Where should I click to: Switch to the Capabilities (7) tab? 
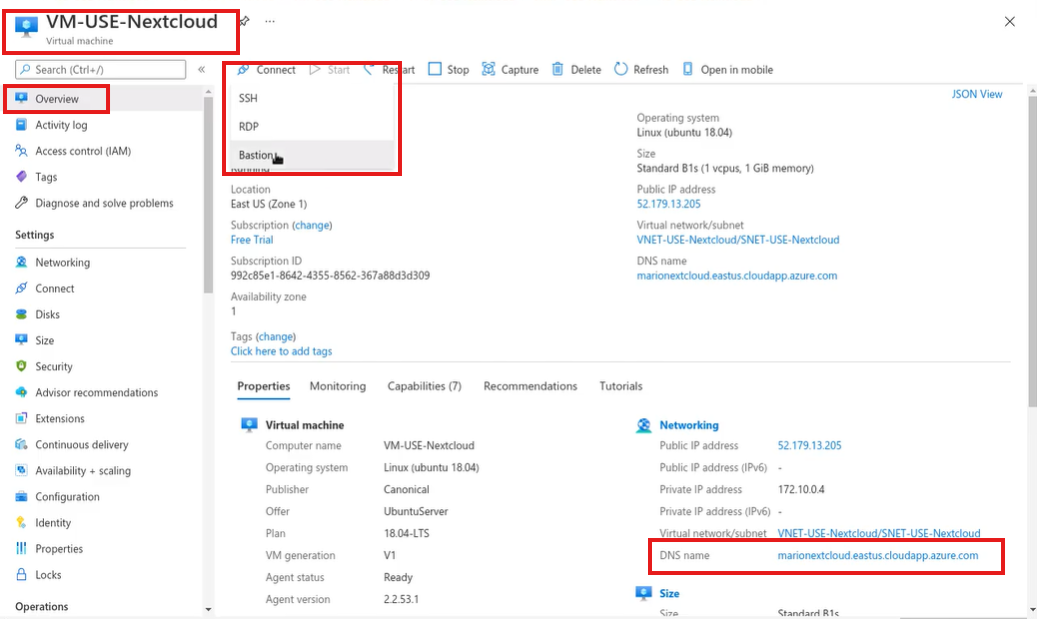coord(424,386)
